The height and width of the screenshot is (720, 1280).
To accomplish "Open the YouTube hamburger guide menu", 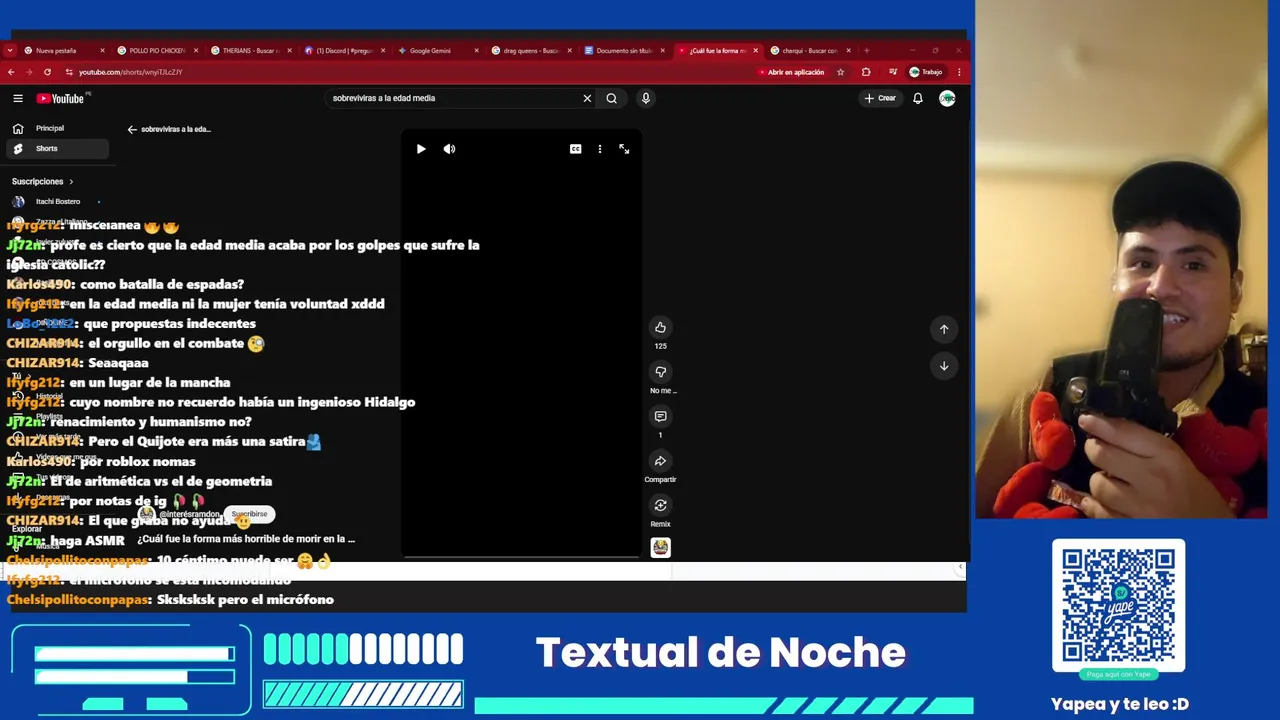I will 18,98.
